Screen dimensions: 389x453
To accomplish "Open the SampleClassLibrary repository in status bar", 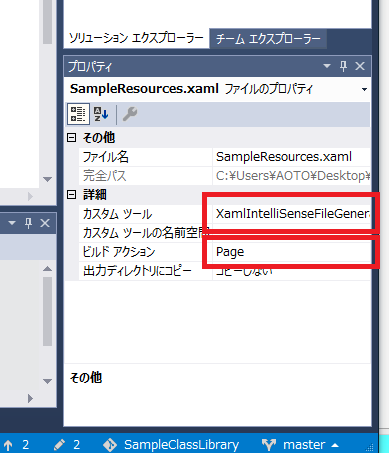I will pyautogui.click(x=171, y=445).
